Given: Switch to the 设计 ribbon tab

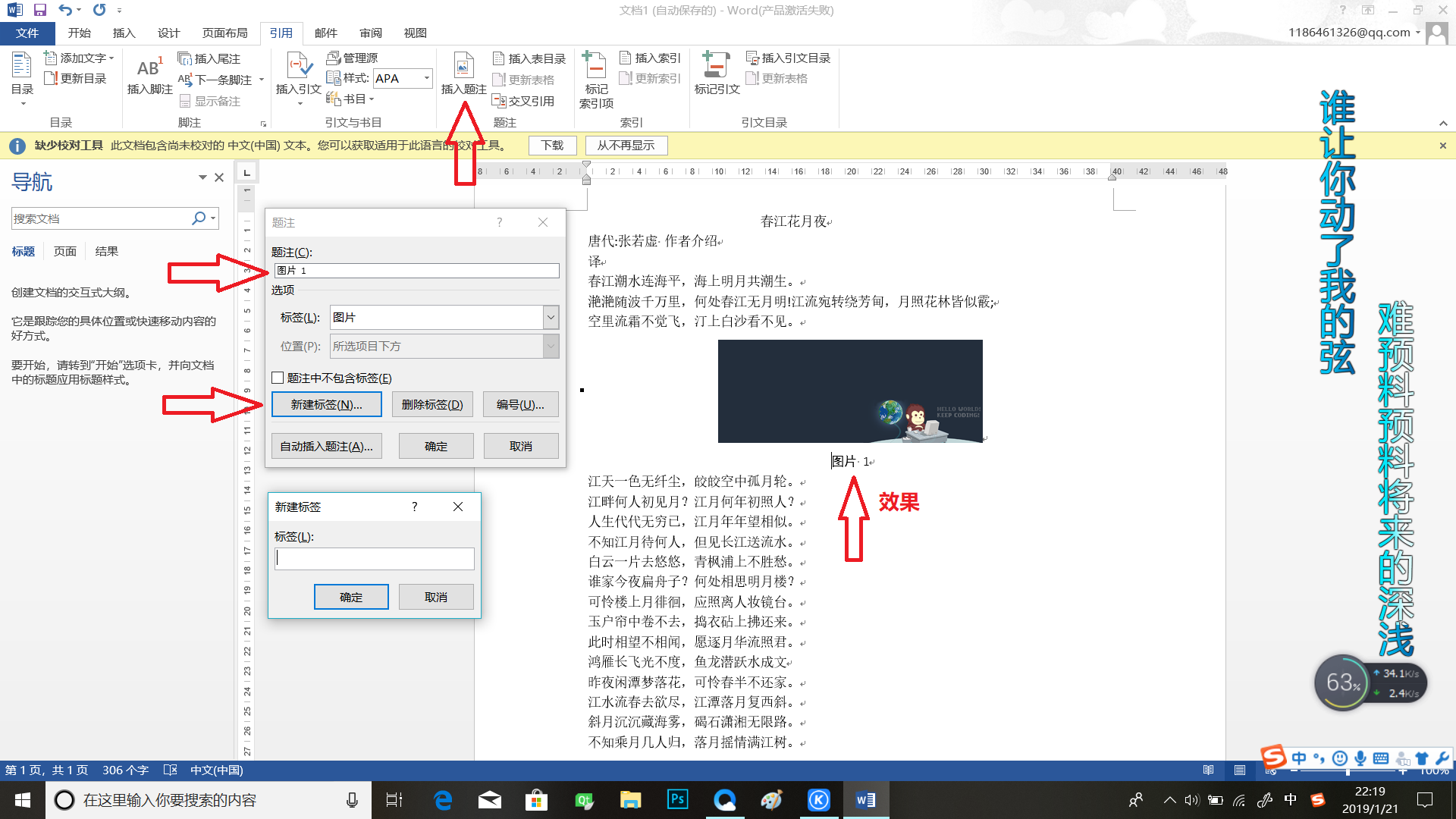Looking at the screenshot, I should [x=168, y=33].
